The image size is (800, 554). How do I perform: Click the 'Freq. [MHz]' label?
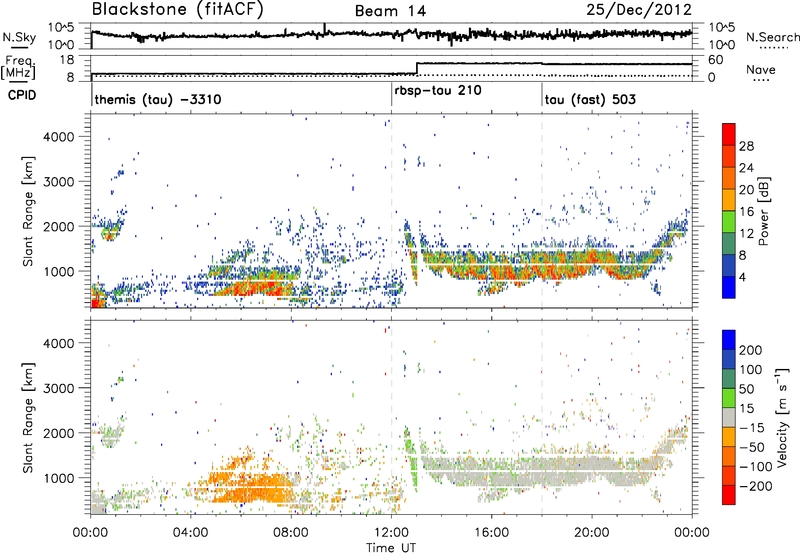click(x=19, y=68)
